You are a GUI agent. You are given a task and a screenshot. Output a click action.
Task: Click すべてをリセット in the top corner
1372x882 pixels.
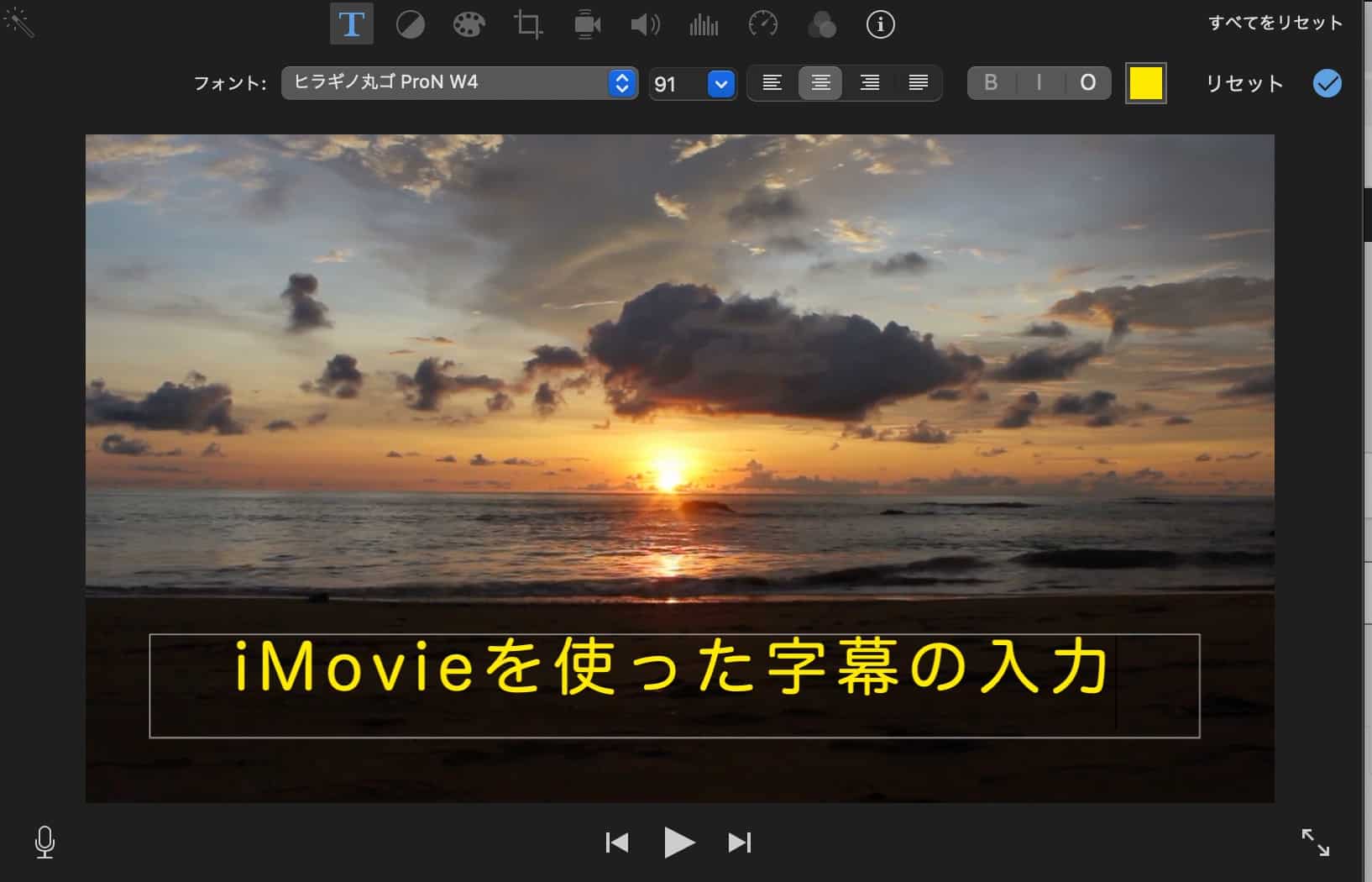(1275, 23)
